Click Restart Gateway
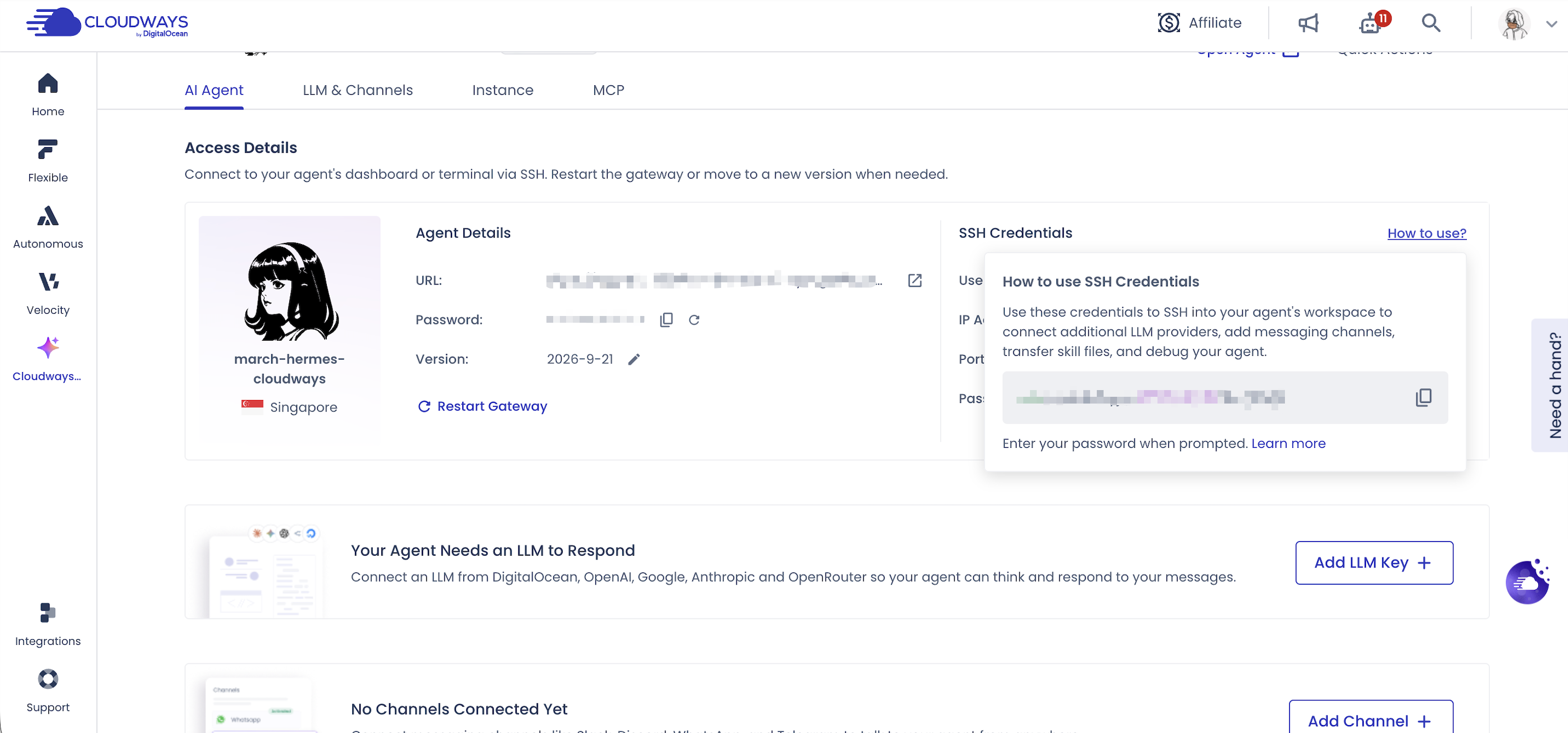The height and width of the screenshot is (733, 1568). 482,406
